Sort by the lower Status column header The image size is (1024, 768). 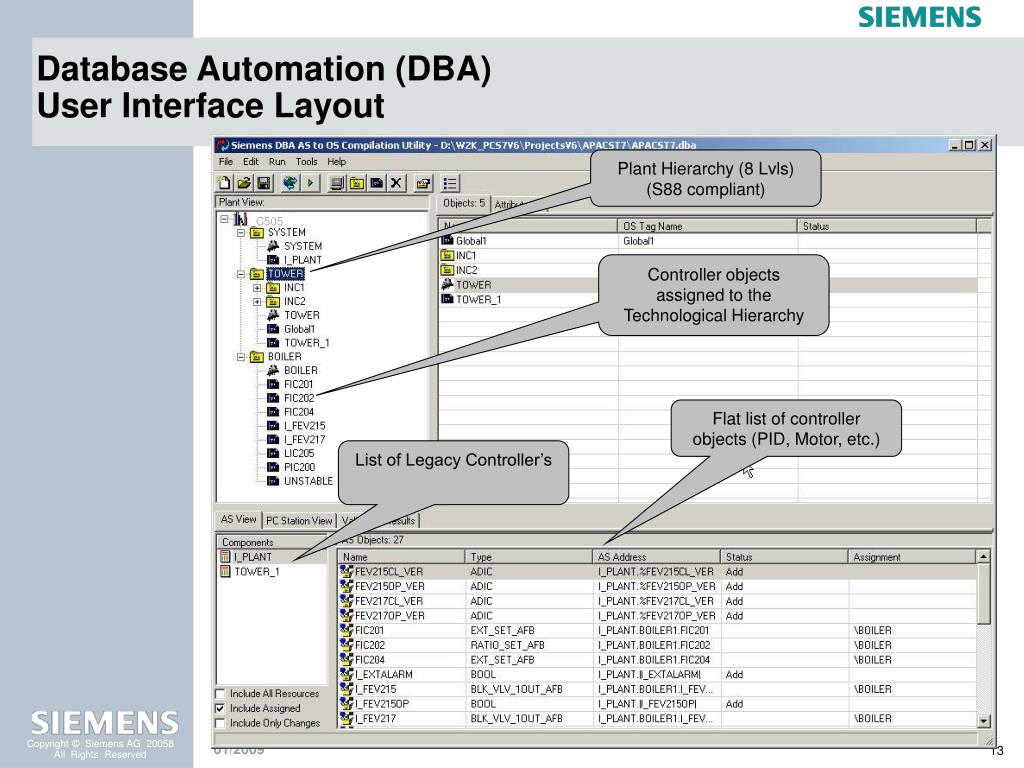(784, 557)
